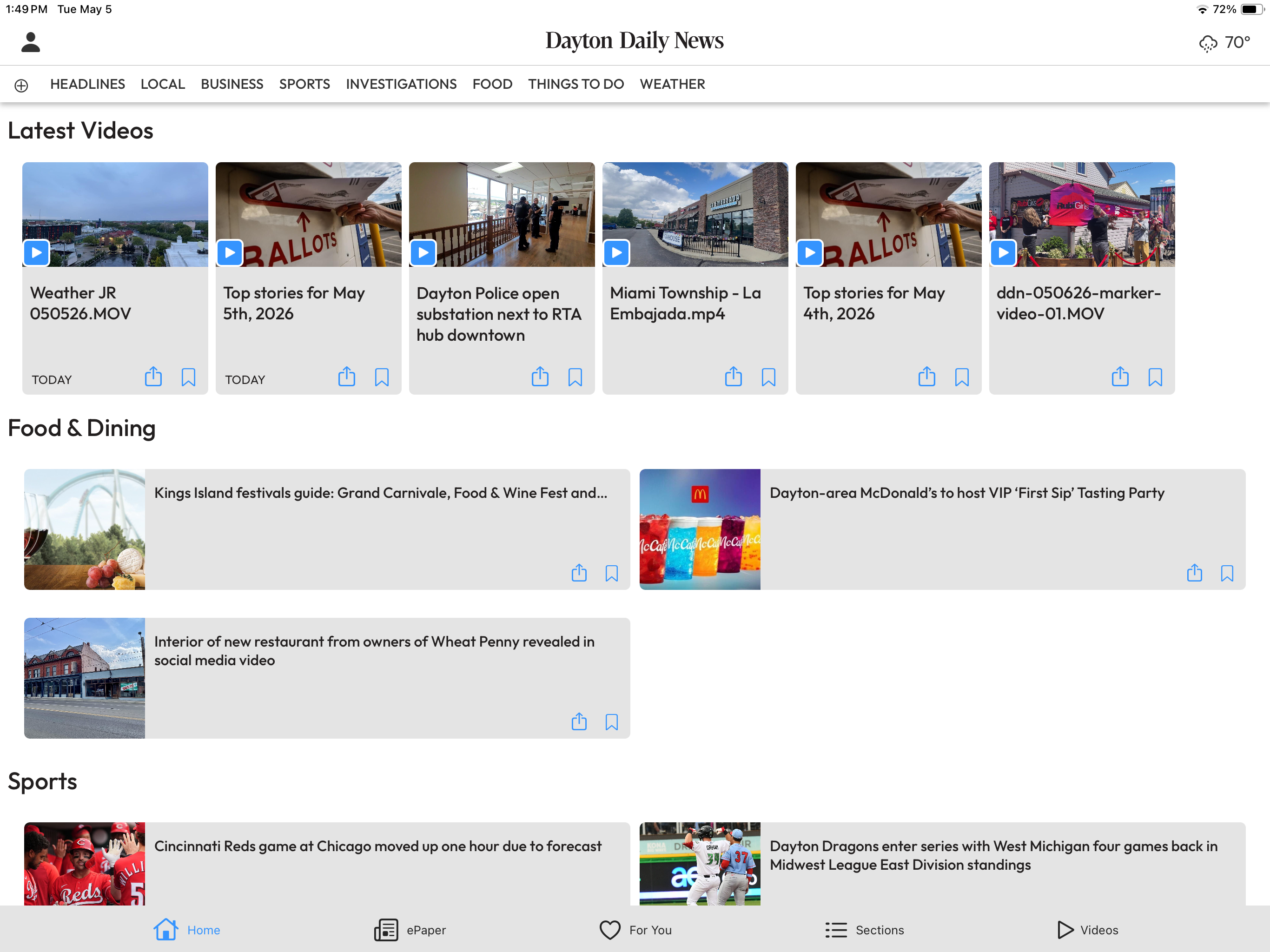Bookmark Top stories for May 5th video
Viewport: 1270px width, 952px height.
point(382,377)
